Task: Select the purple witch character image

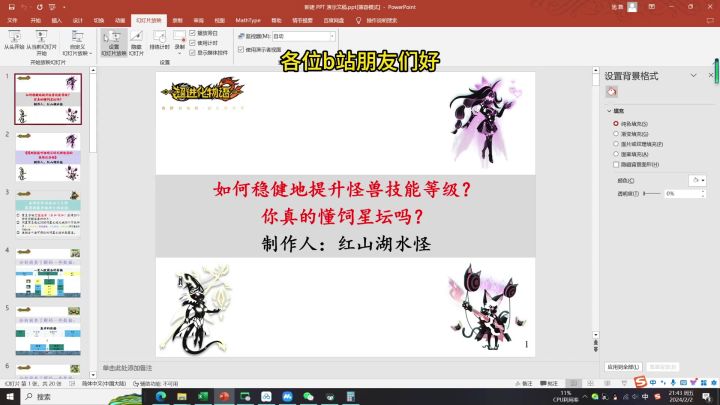Action: point(486,122)
